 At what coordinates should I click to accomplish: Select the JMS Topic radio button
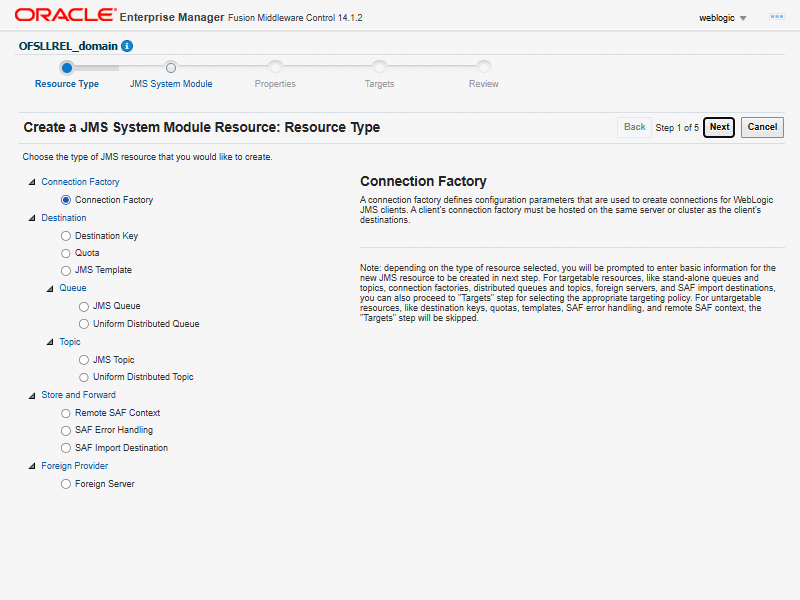coord(84,360)
